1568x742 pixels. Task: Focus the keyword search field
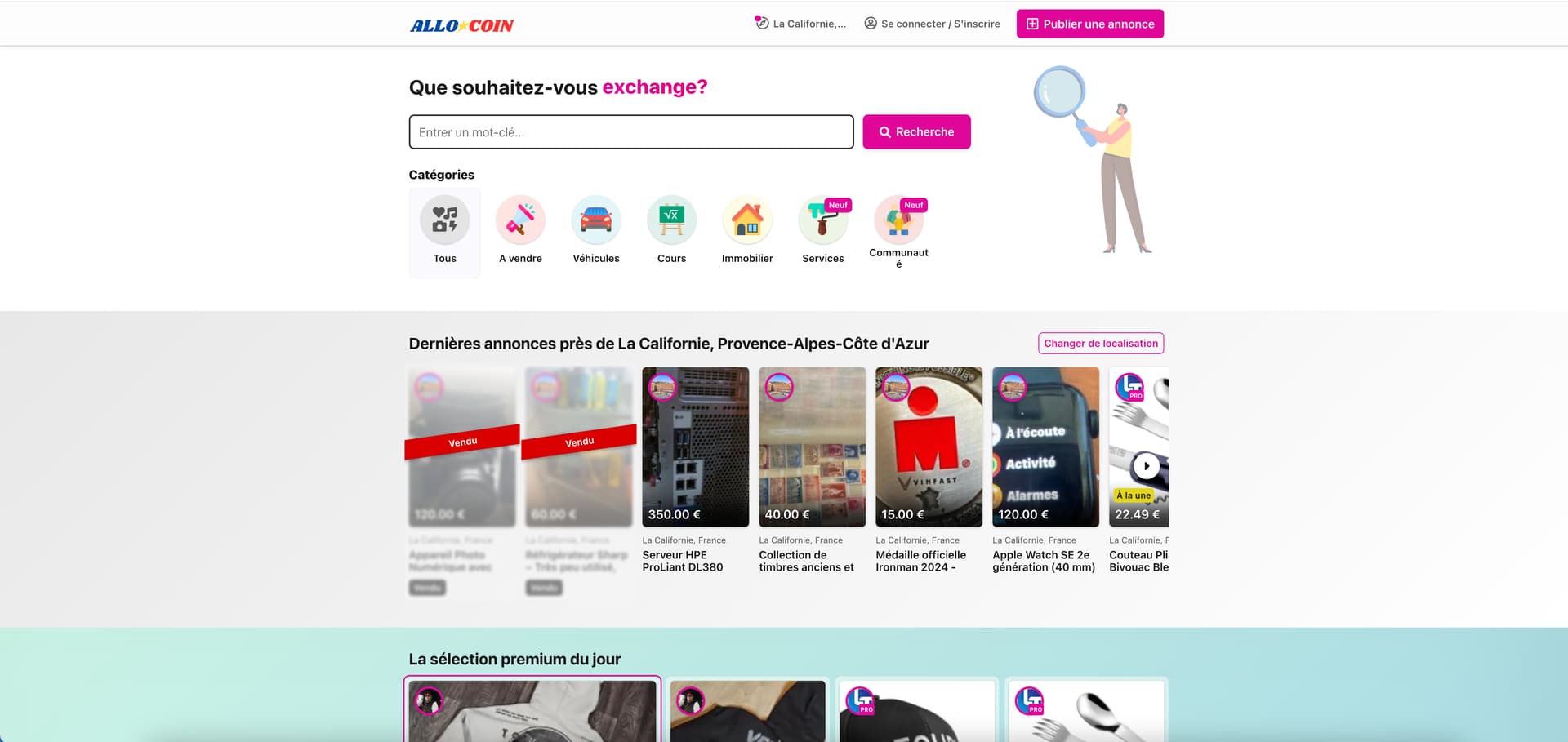[631, 131]
